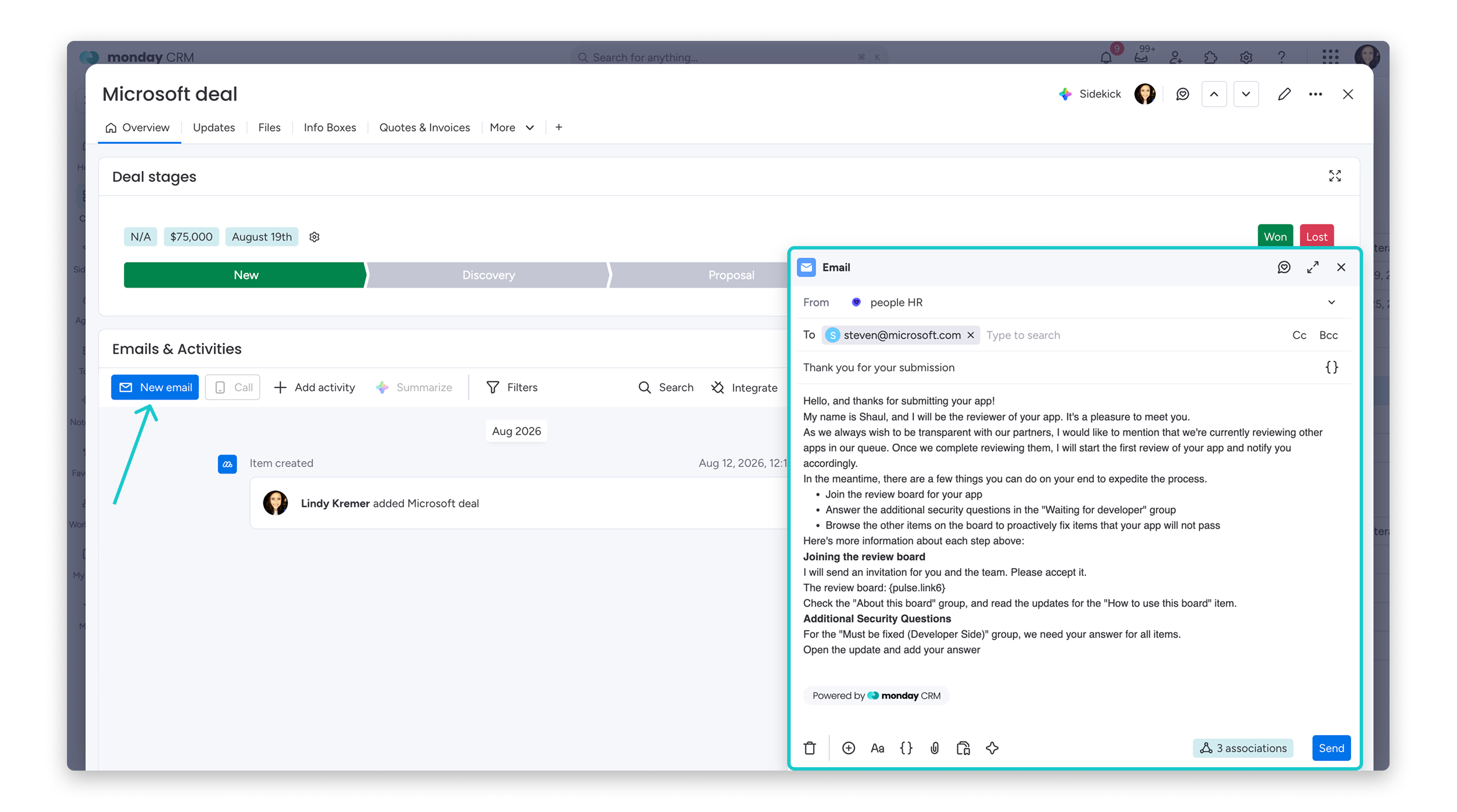Open notifications bell in top bar

(x=1106, y=57)
